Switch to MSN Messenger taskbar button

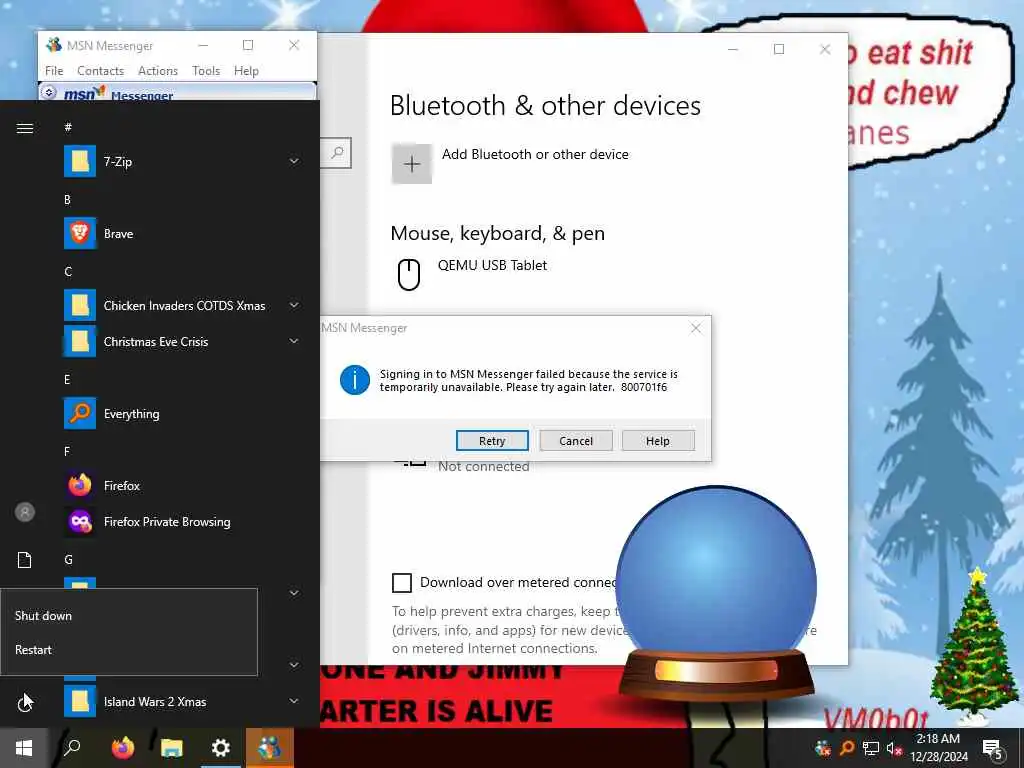pyautogui.click(x=269, y=748)
